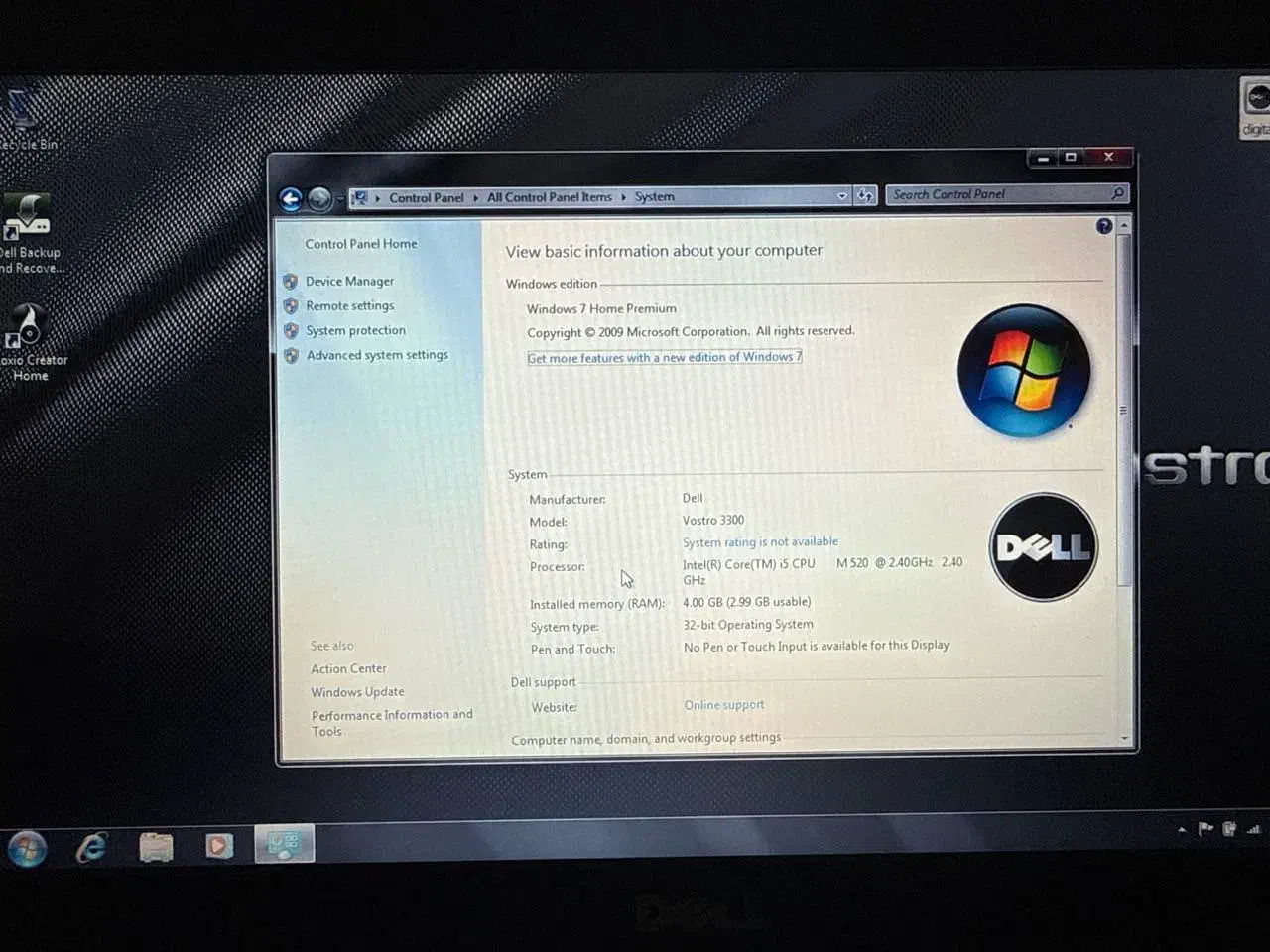This screenshot has width=1270, height=952.
Task: Launch Internet Explorer from the taskbar
Action: (x=92, y=847)
